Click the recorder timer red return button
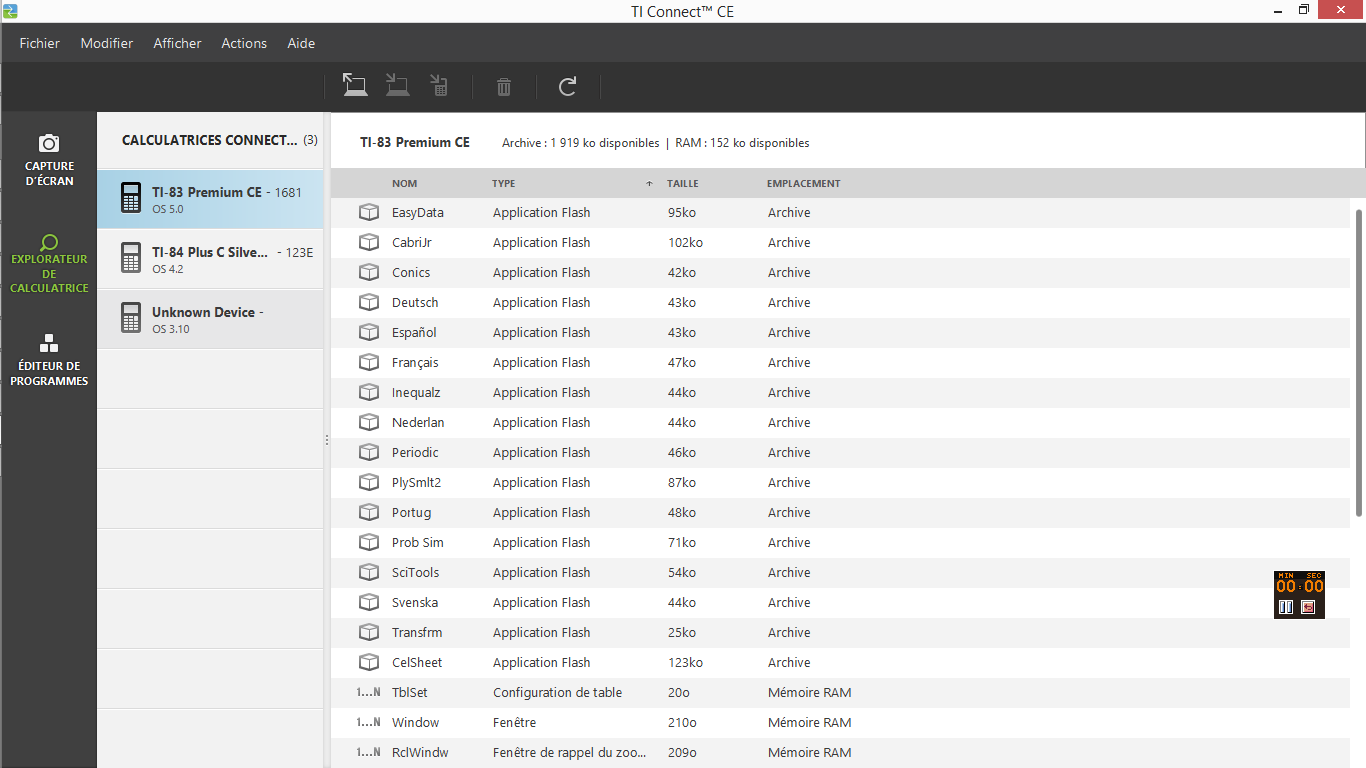Image resolution: width=1366 pixels, height=768 pixels. 1308,607
